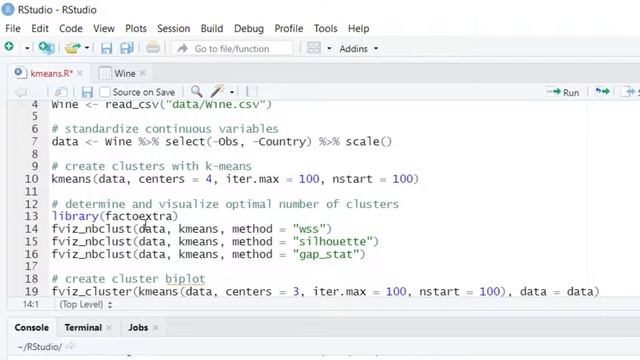This screenshot has width=640, height=360.
Task: Click the editor toolbar save icon
Action: point(87,92)
